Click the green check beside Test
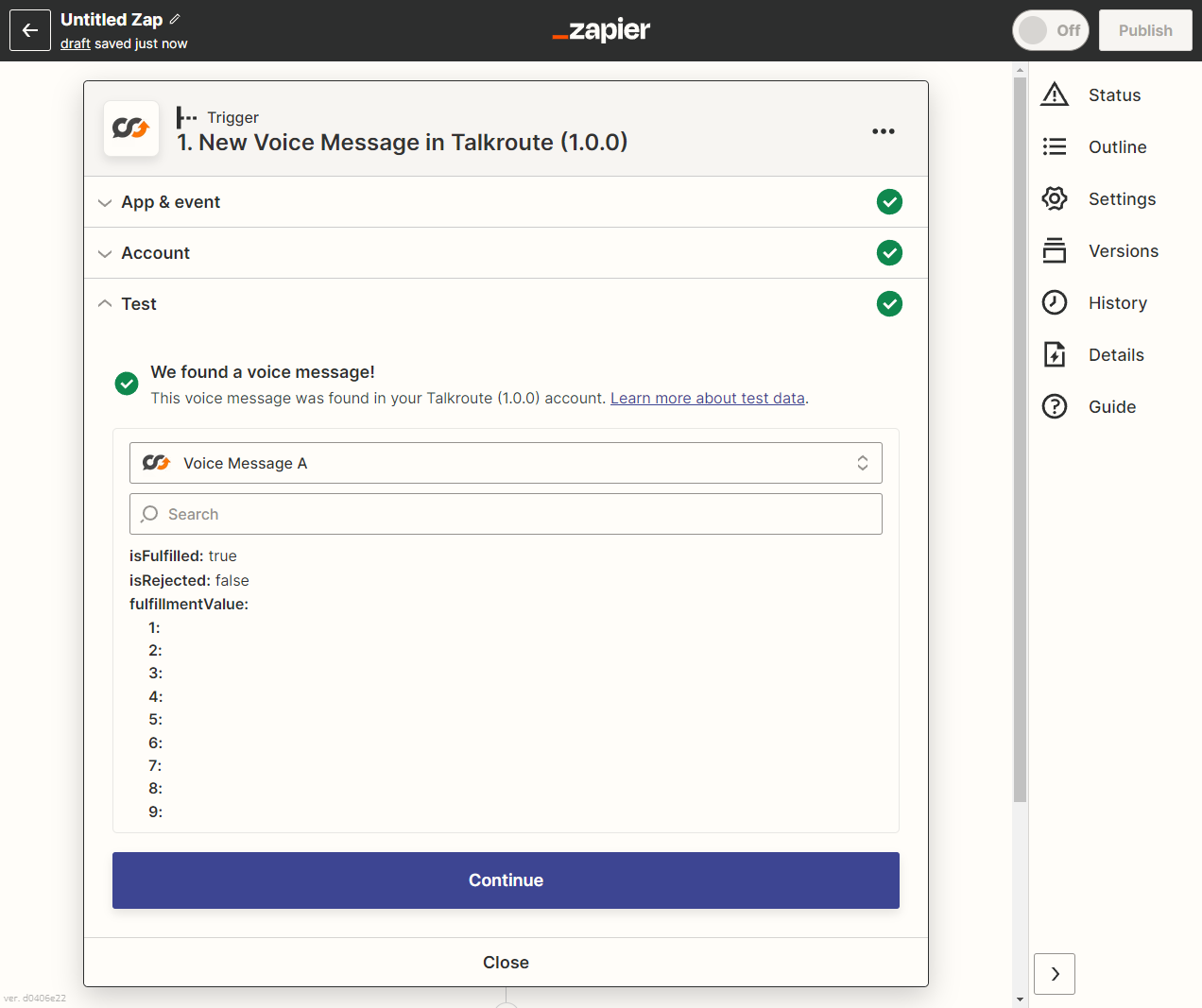1202x1008 pixels. click(x=889, y=303)
